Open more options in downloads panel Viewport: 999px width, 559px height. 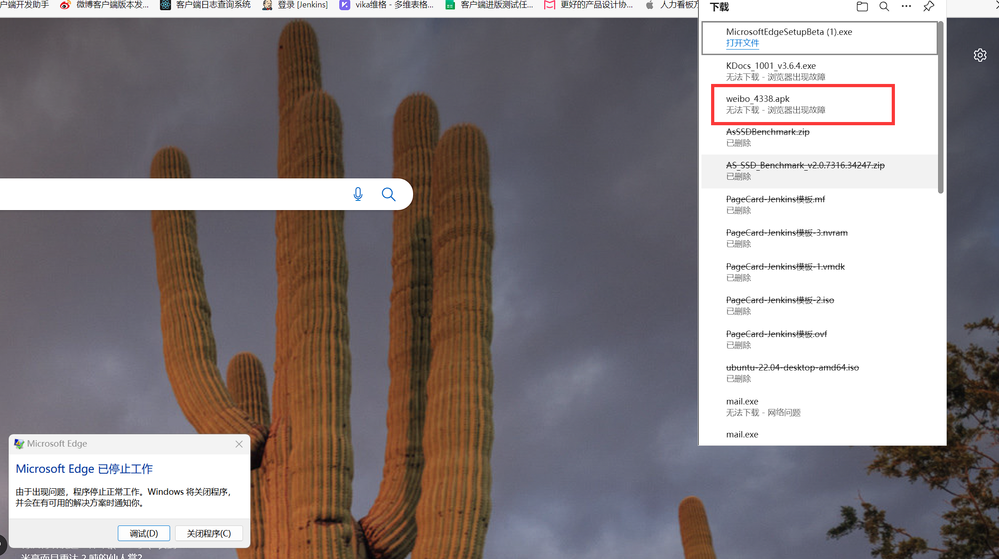(906, 6)
